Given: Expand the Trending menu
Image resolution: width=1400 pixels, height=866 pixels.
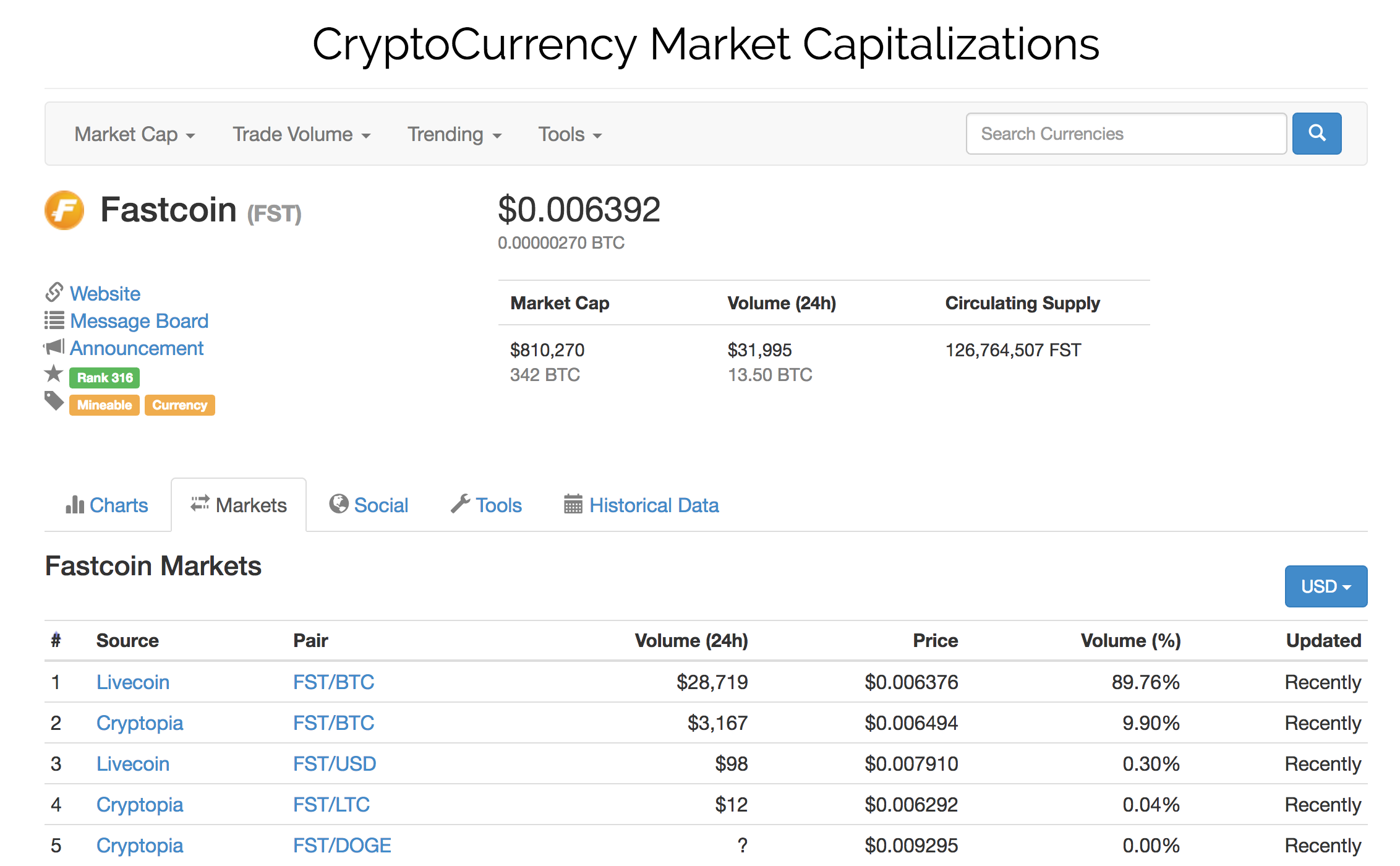Looking at the screenshot, I should click(x=454, y=134).
